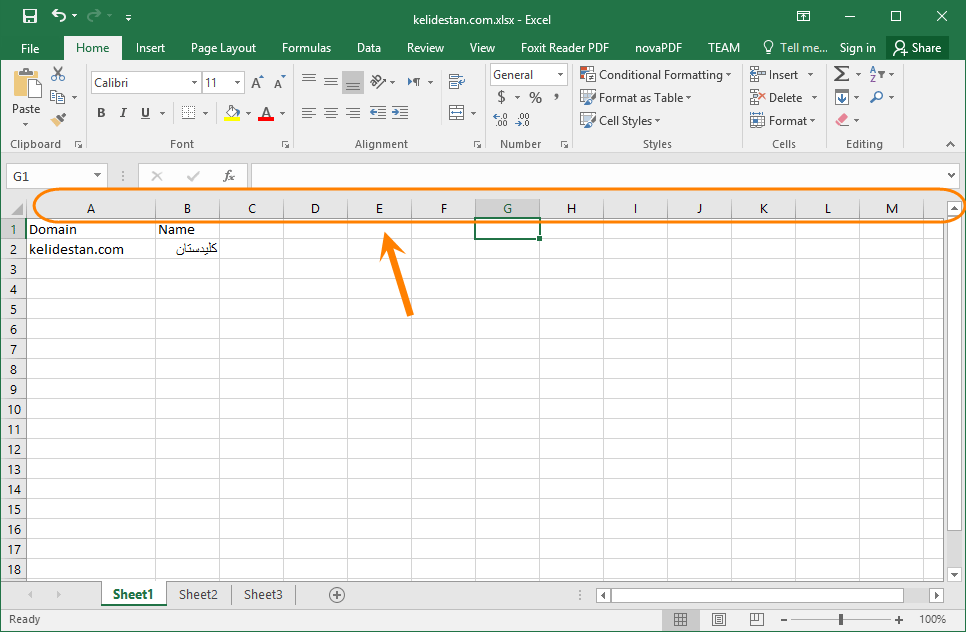
Task: Undo the last action
Action: pyautogui.click(x=59, y=16)
